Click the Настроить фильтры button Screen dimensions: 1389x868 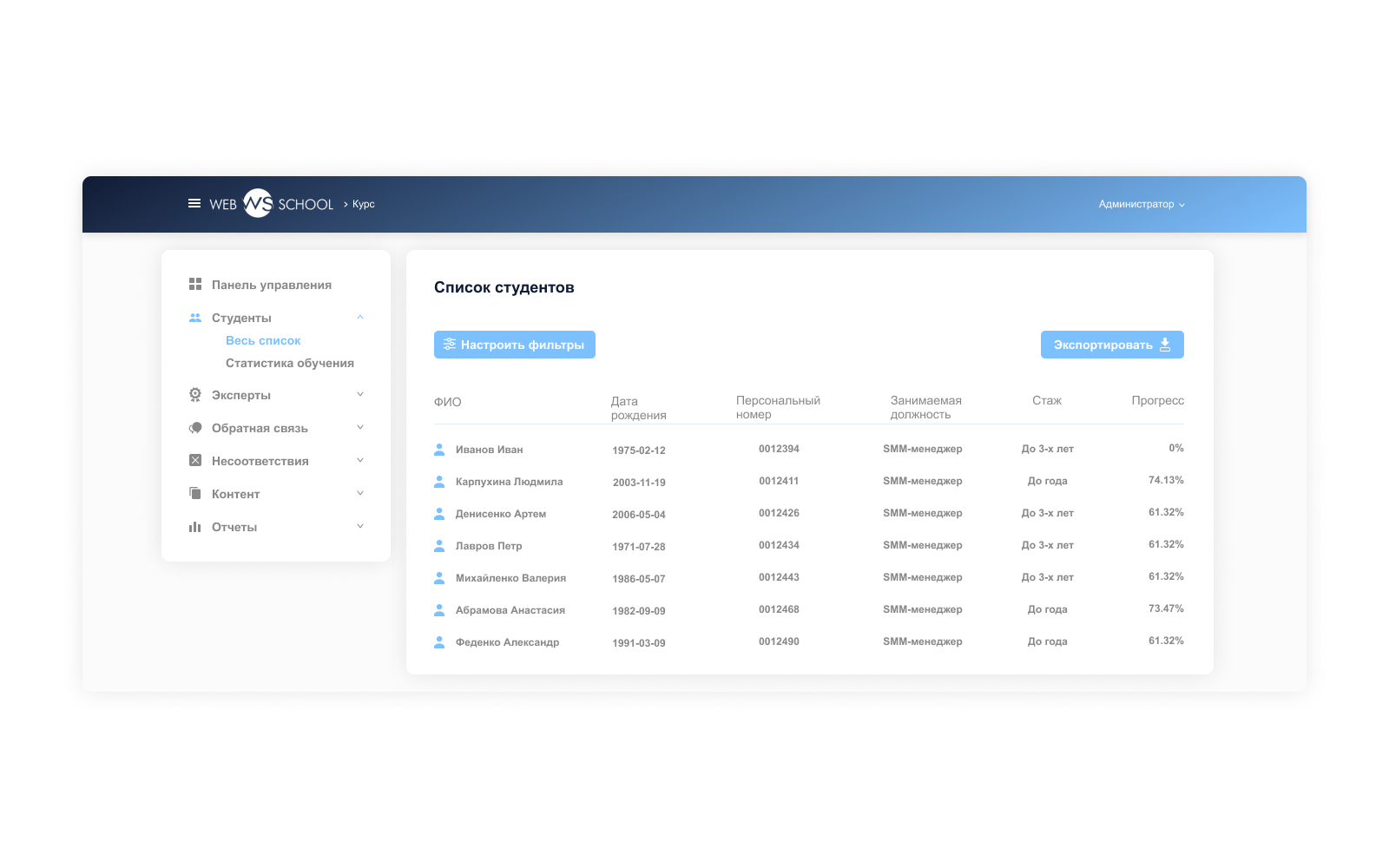(x=515, y=345)
